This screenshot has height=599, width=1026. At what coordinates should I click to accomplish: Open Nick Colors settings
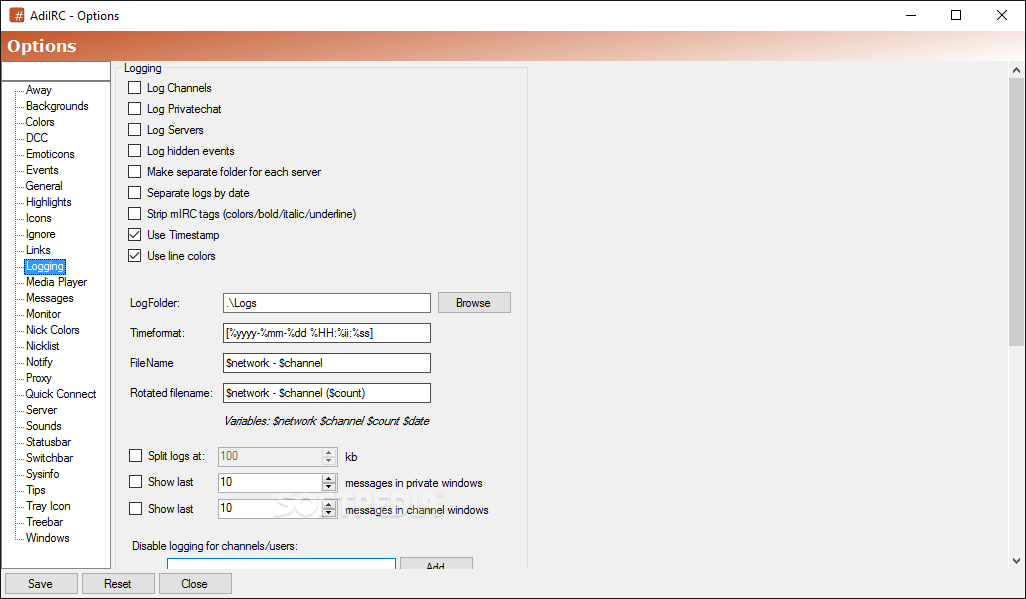pyautogui.click(x=52, y=330)
